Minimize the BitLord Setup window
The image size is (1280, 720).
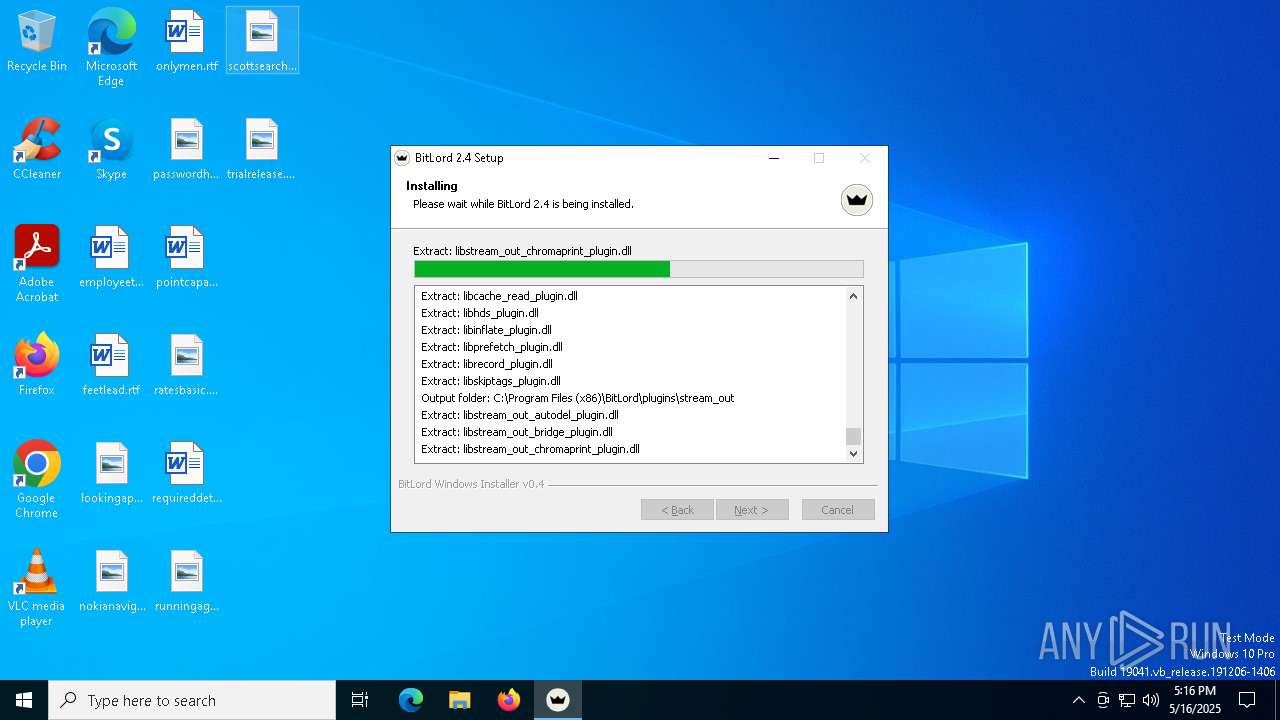[x=774, y=158]
